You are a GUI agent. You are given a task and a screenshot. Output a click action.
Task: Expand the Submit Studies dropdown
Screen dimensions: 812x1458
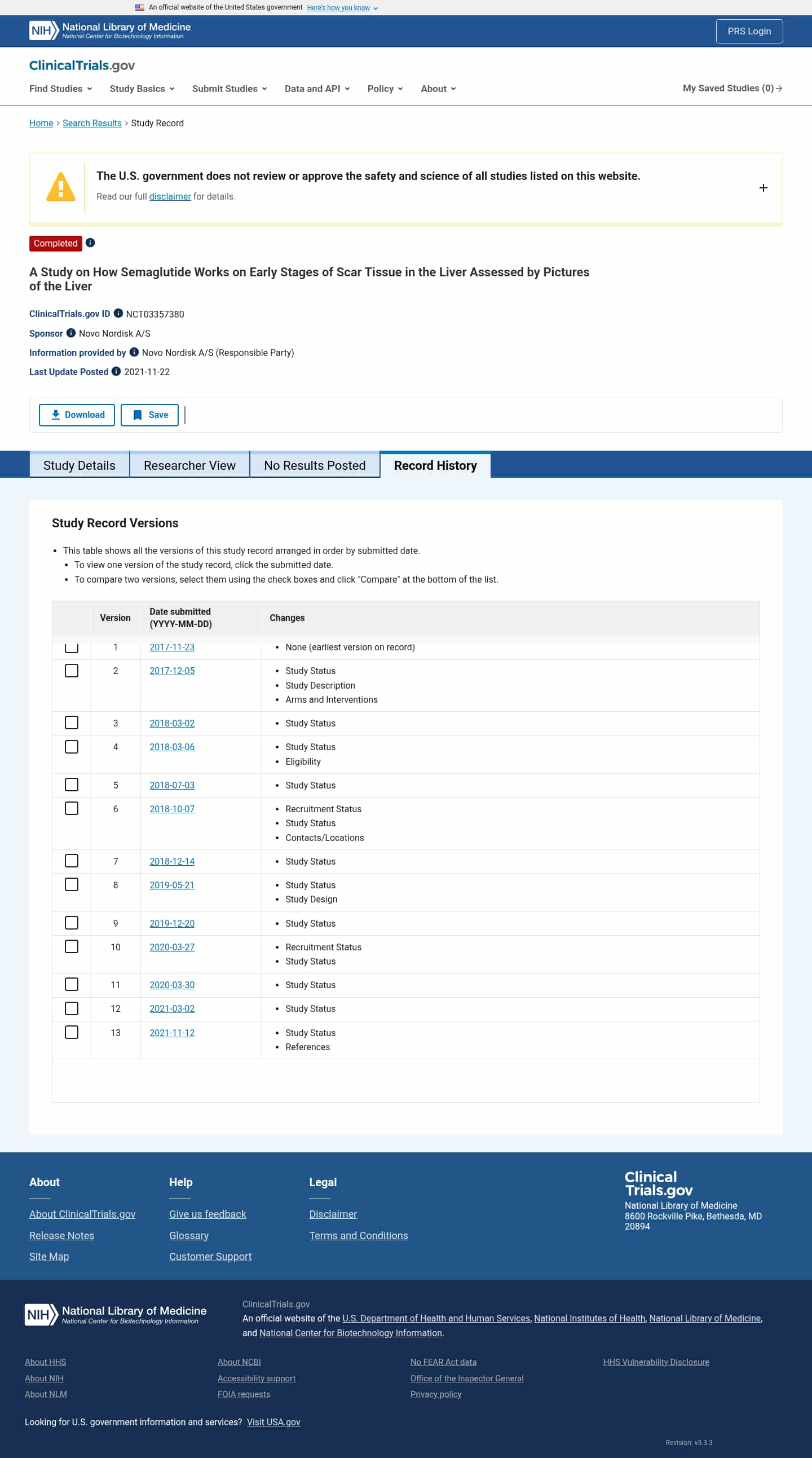(x=230, y=89)
